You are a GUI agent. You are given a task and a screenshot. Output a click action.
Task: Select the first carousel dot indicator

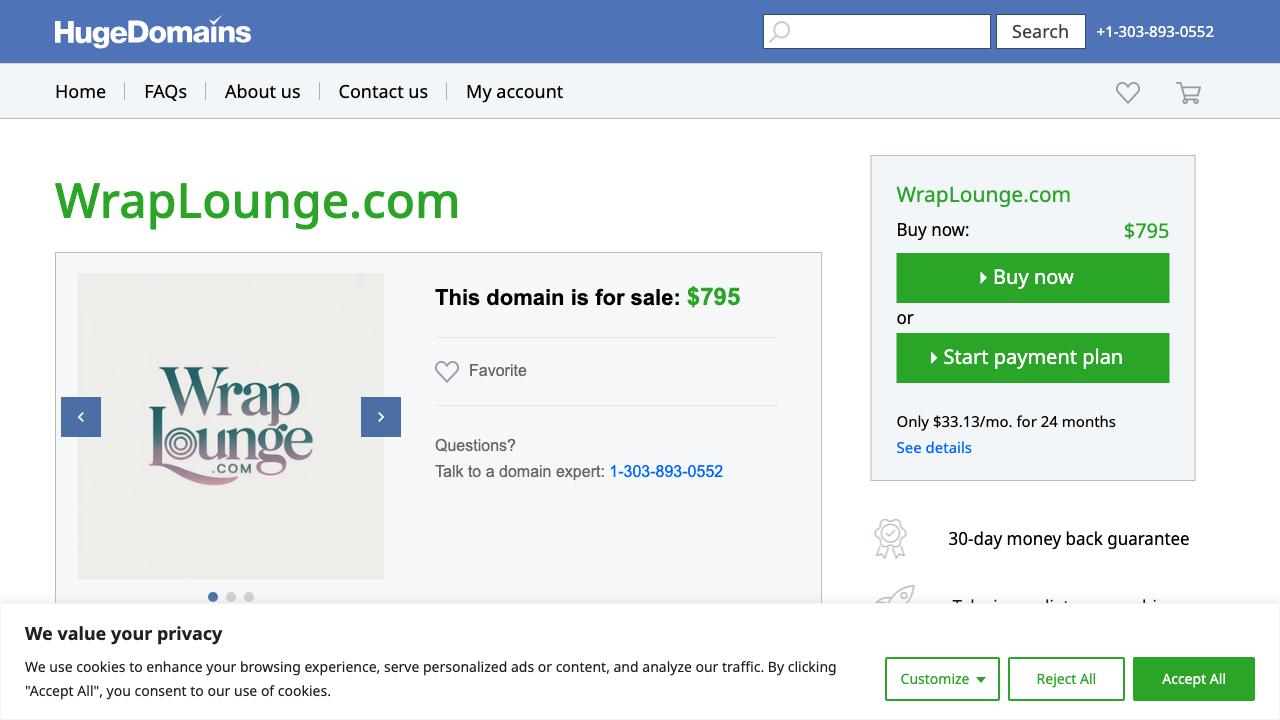click(x=213, y=597)
